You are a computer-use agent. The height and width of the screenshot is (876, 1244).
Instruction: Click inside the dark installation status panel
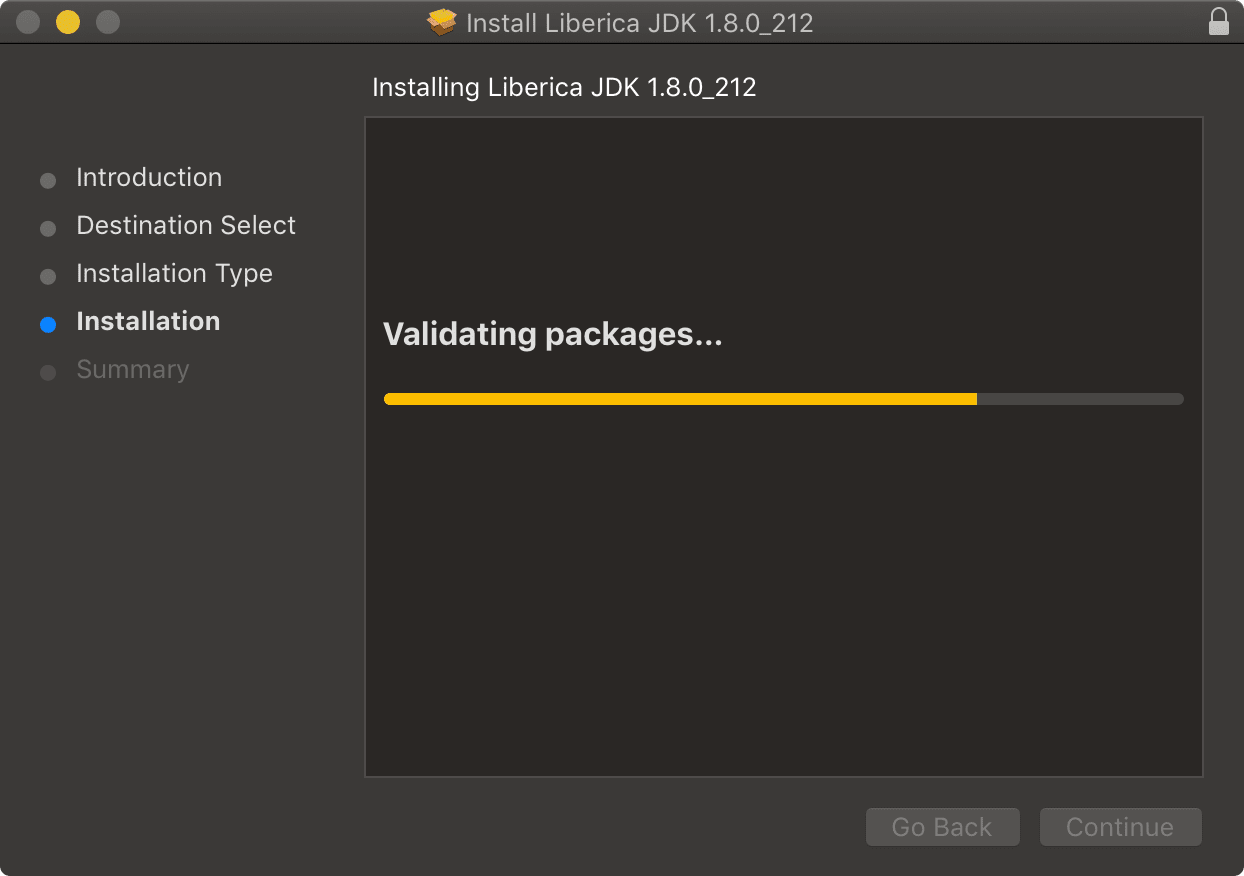tap(784, 600)
